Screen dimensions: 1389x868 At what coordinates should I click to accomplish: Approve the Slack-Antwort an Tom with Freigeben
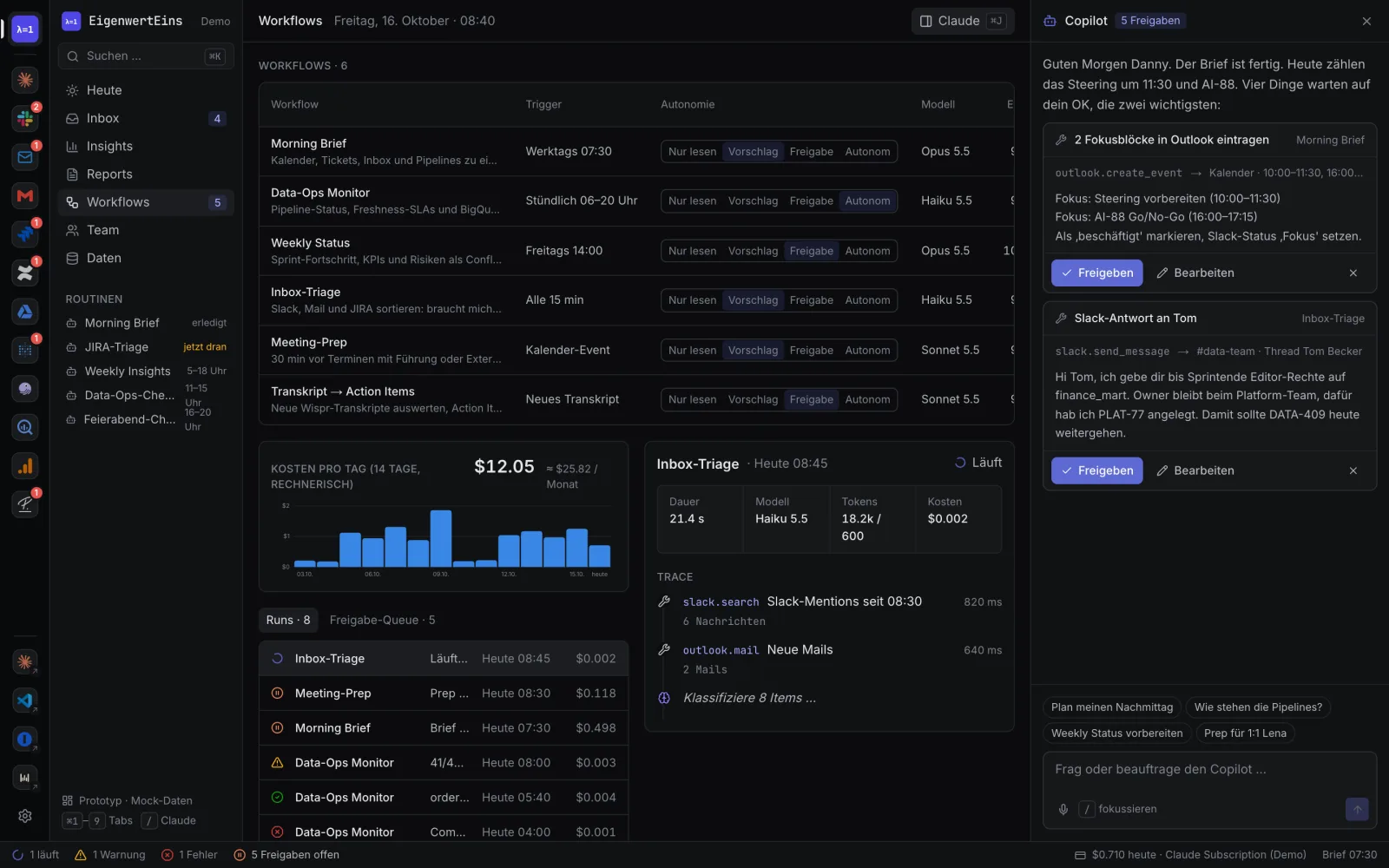1096,470
